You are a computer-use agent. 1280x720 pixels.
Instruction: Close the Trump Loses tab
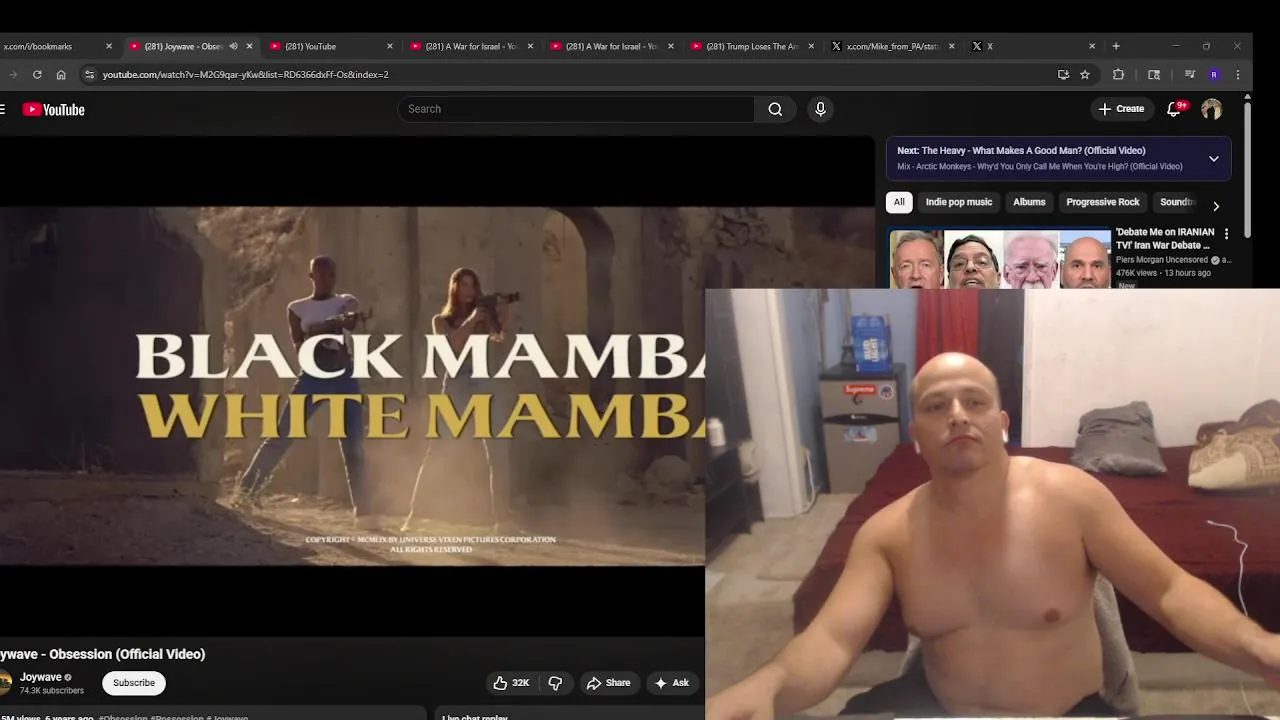pos(811,46)
